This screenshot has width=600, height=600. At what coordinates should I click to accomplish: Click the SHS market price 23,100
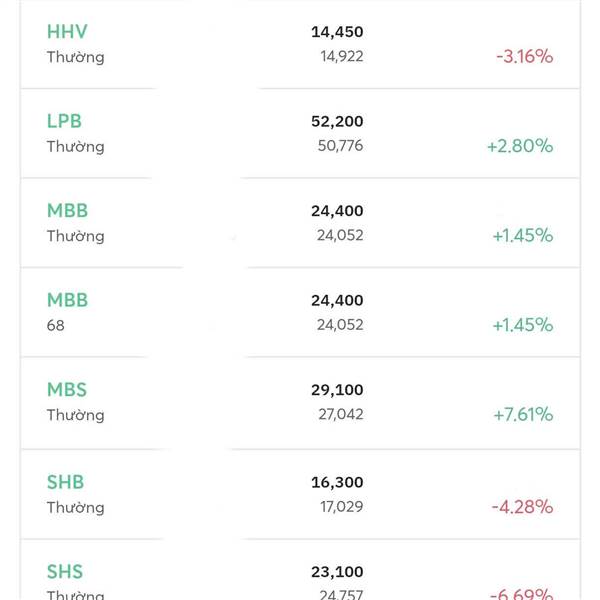(x=337, y=572)
